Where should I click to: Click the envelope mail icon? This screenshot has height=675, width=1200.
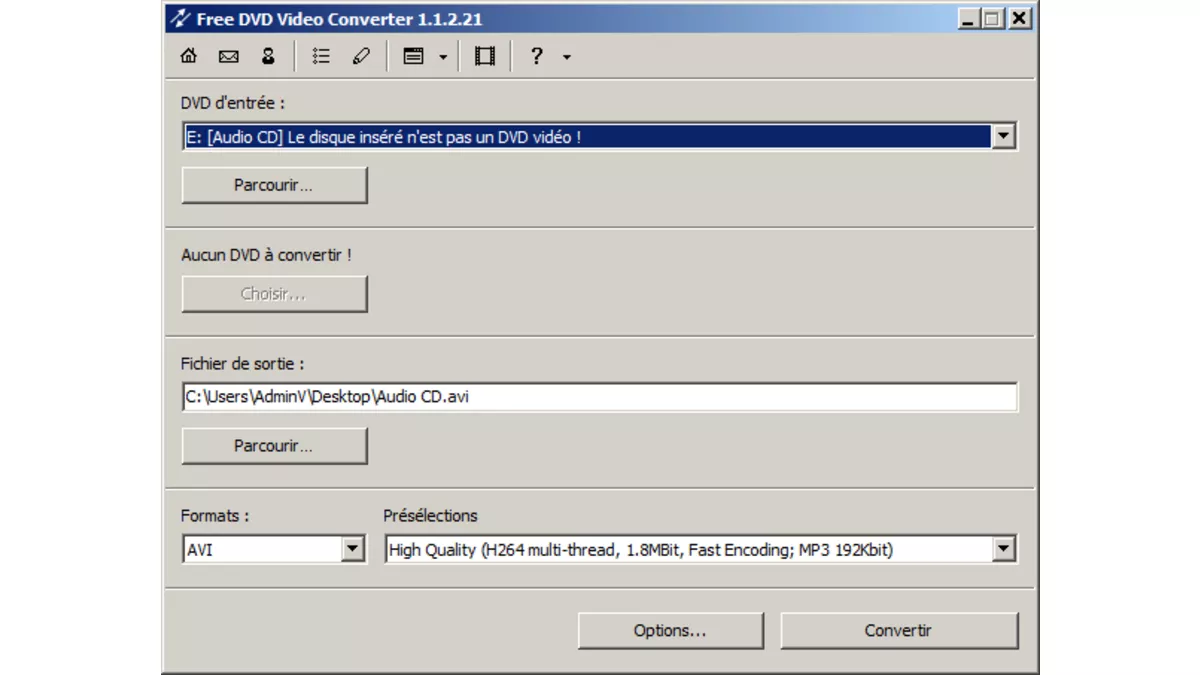(x=228, y=57)
